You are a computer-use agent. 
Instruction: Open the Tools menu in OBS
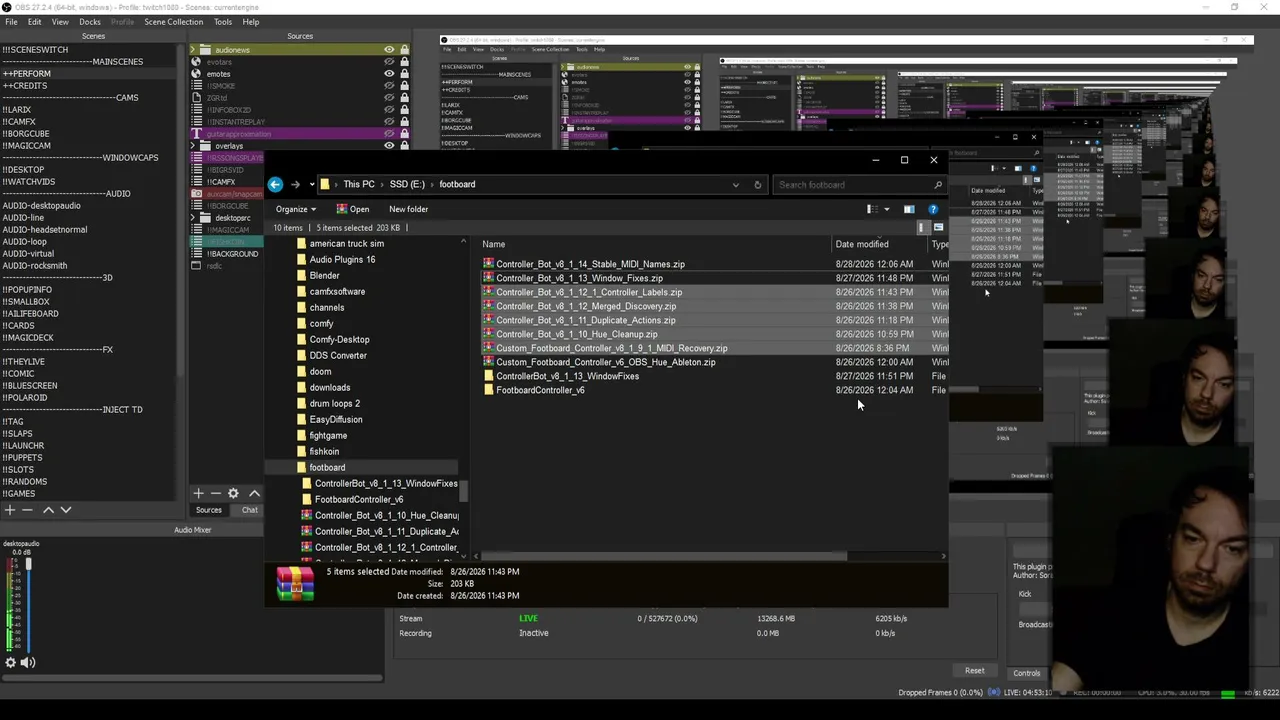(223, 22)
